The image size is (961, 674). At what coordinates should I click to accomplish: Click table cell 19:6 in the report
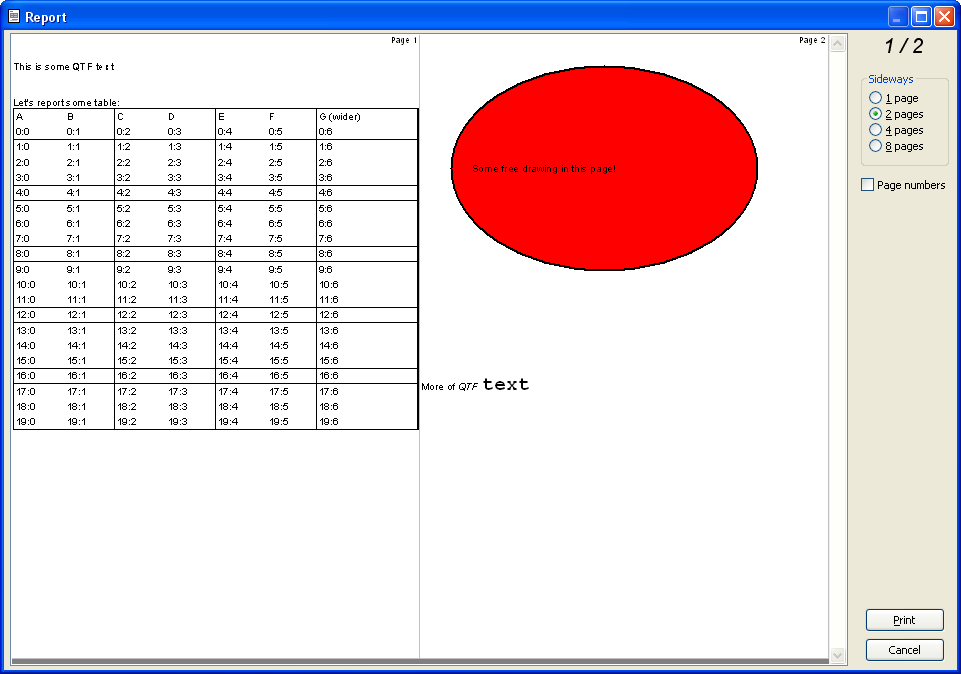pos(328,422)
